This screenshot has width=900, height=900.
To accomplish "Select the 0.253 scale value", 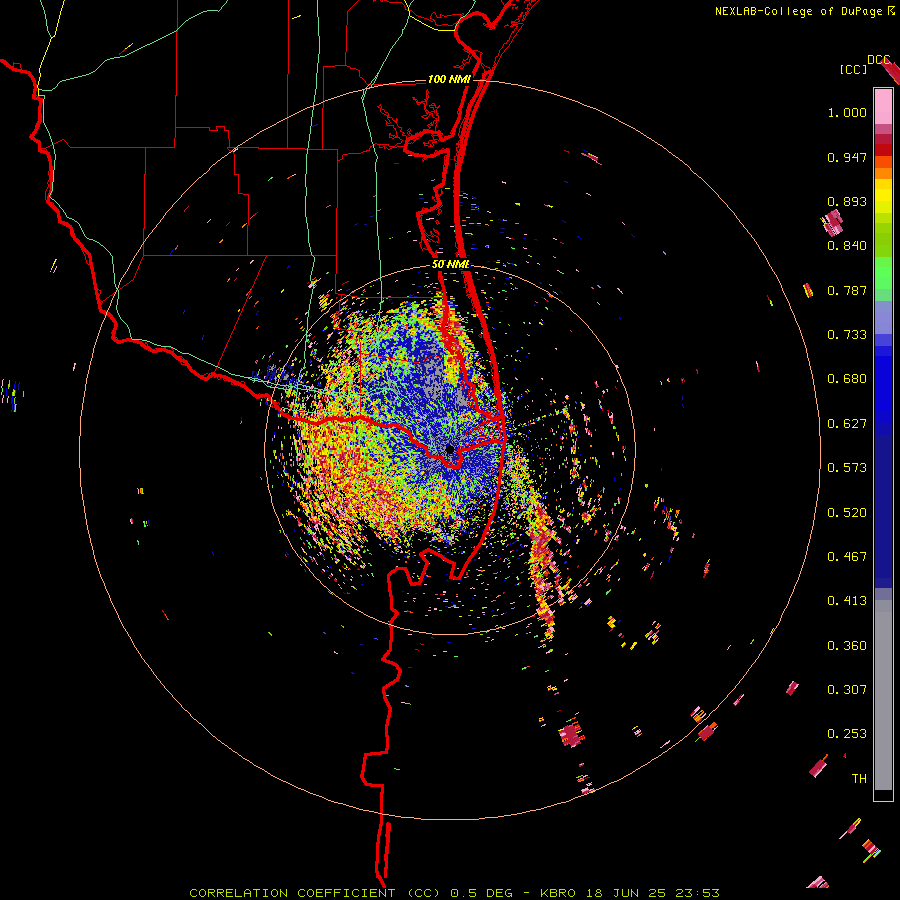I will (847, 734).
